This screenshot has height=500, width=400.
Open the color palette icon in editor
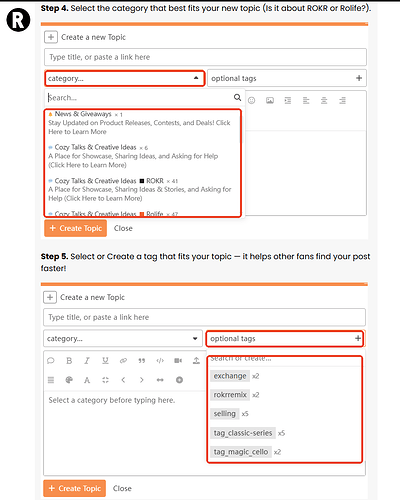pos(69,380)
